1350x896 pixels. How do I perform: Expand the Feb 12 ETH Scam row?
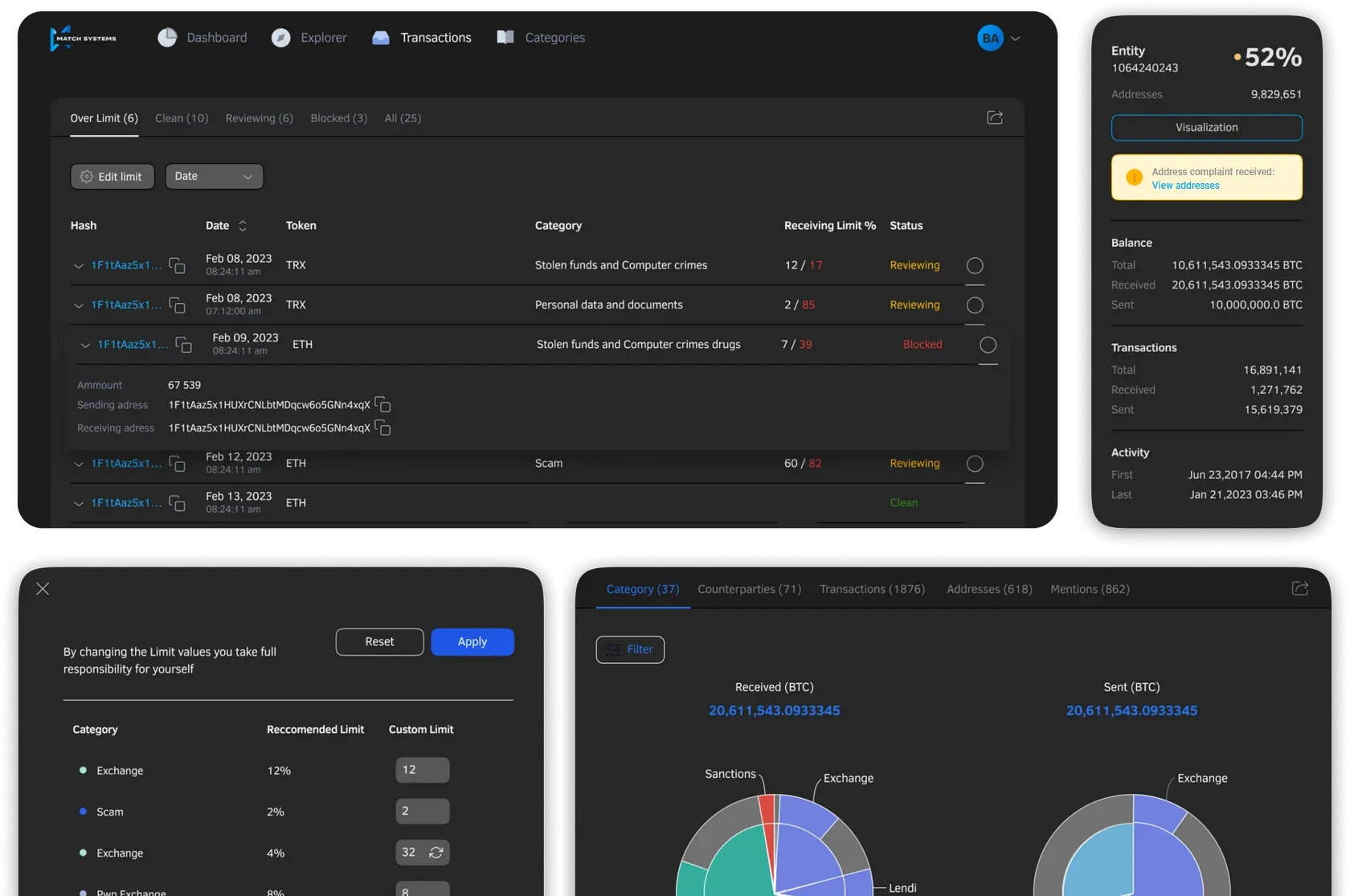(x=79, y=464)
